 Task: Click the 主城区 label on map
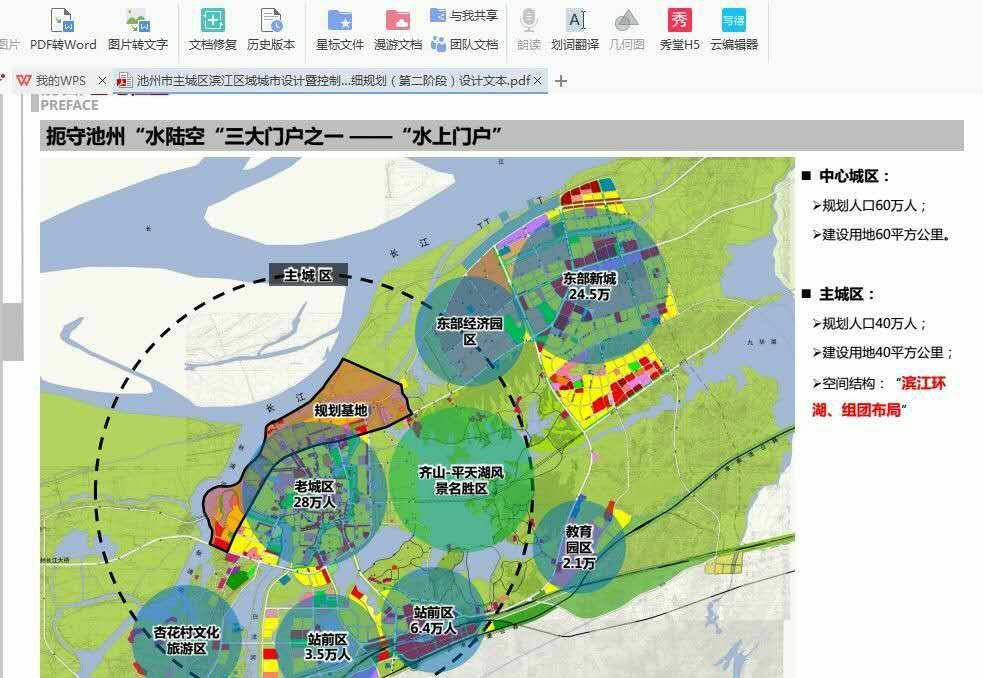pyautogui.click(x=308, y=275)
